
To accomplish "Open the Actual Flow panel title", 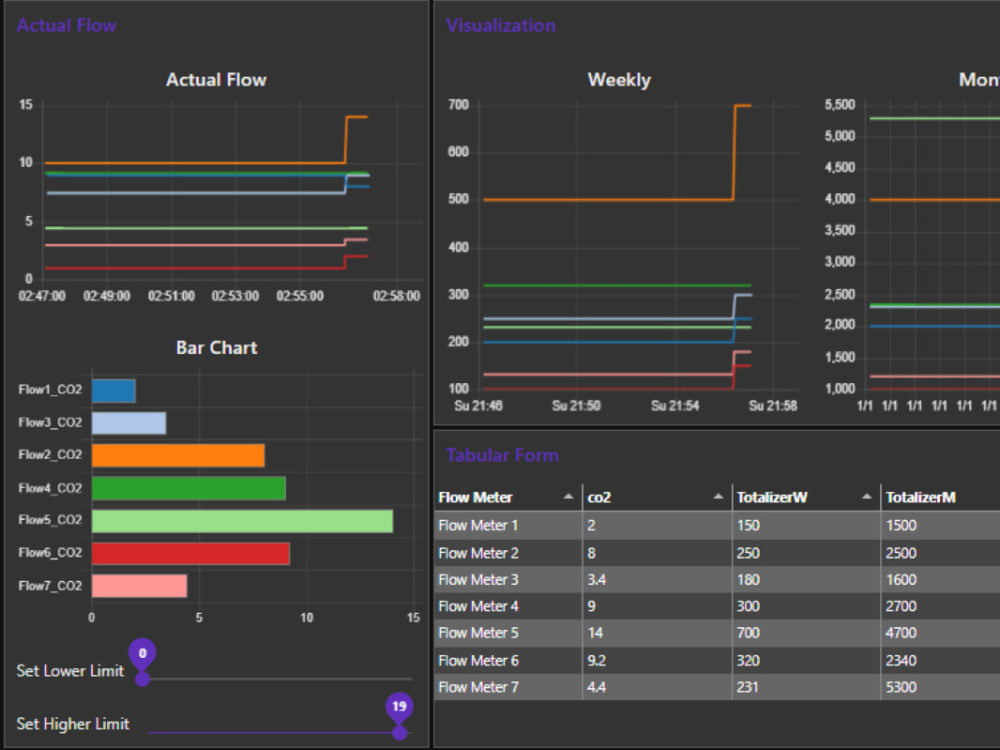I will click(x=66, y=25).
